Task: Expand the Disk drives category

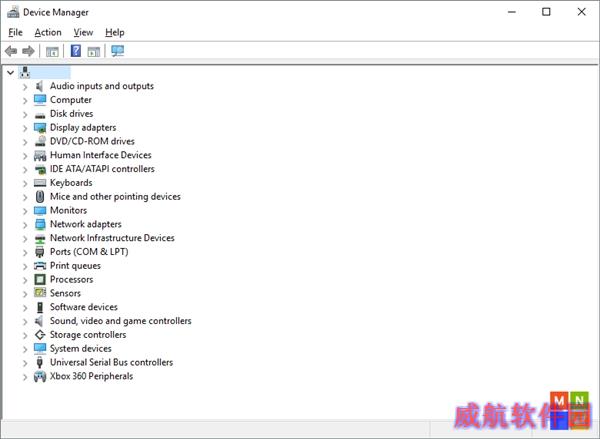Action: pos(25,114)
